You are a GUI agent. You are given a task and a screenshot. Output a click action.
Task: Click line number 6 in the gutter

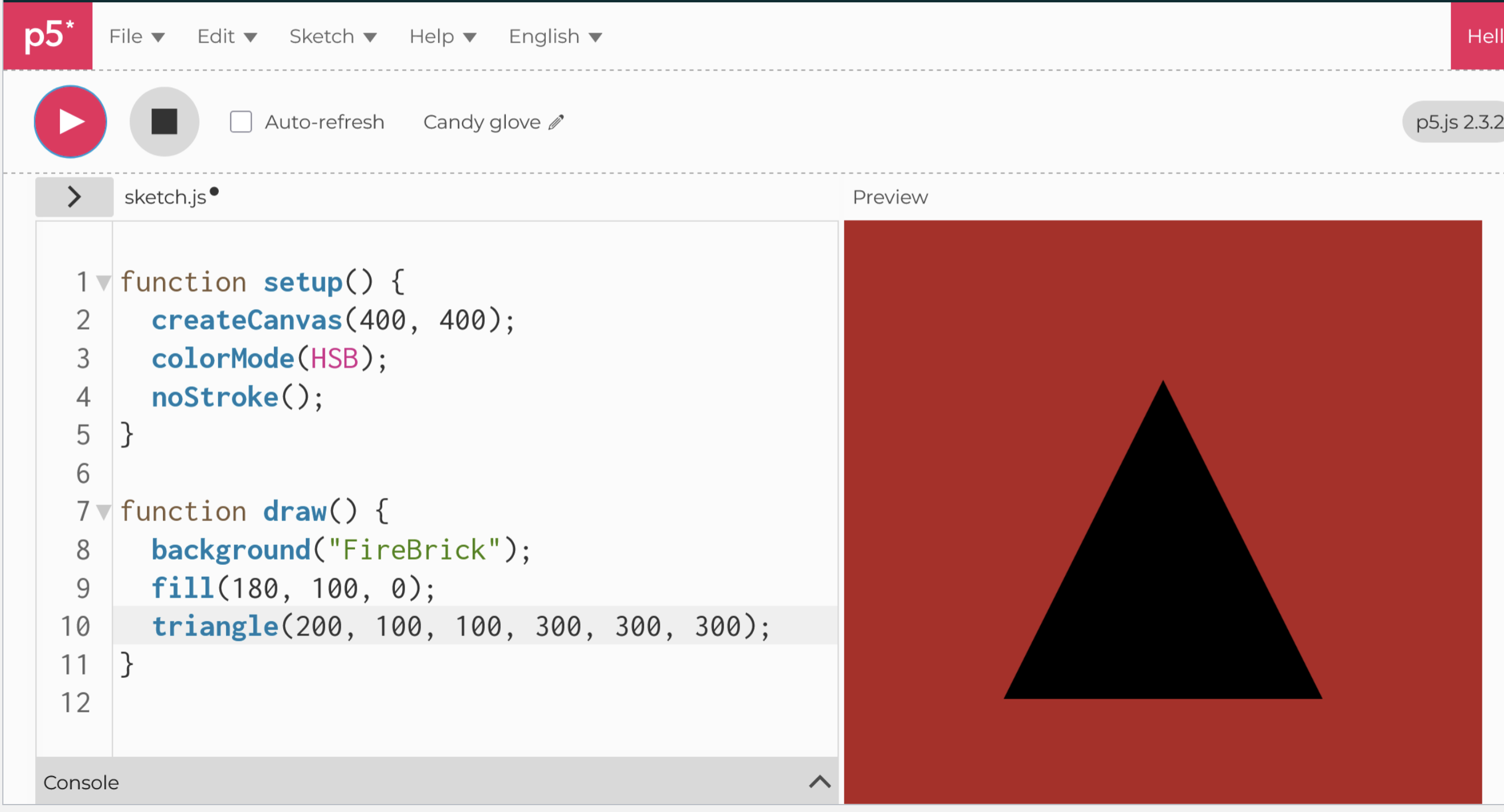point(84,473)
